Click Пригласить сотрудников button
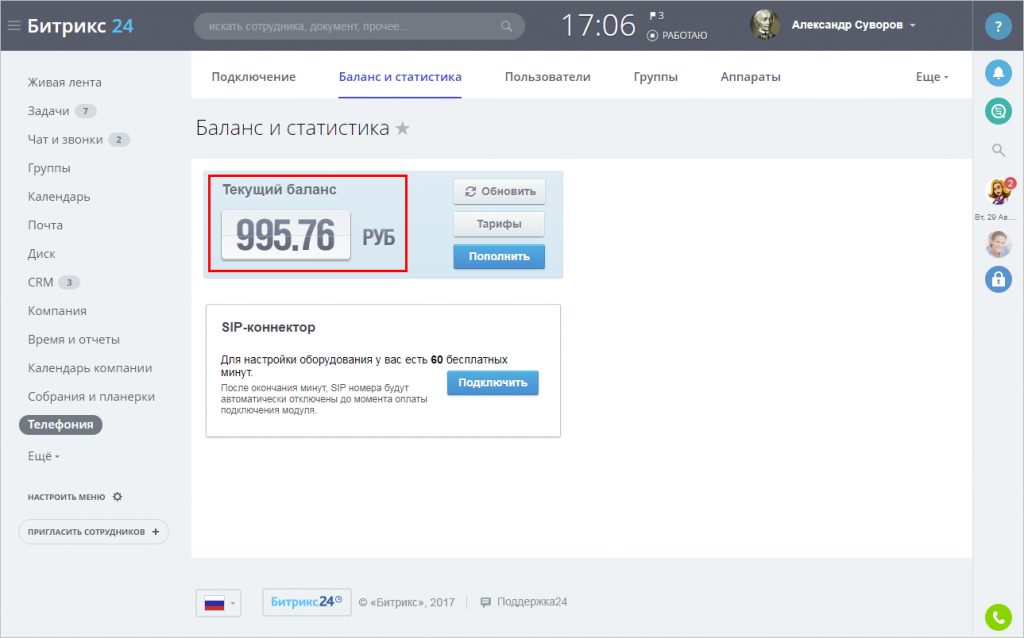1024x638 pixels. pyautogui.click(x=93, y=532)
